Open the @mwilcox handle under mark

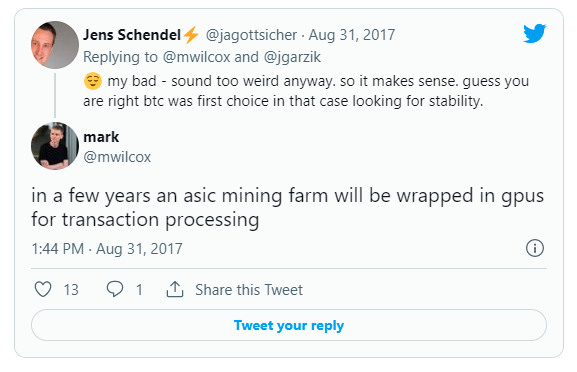coord(117,157)
